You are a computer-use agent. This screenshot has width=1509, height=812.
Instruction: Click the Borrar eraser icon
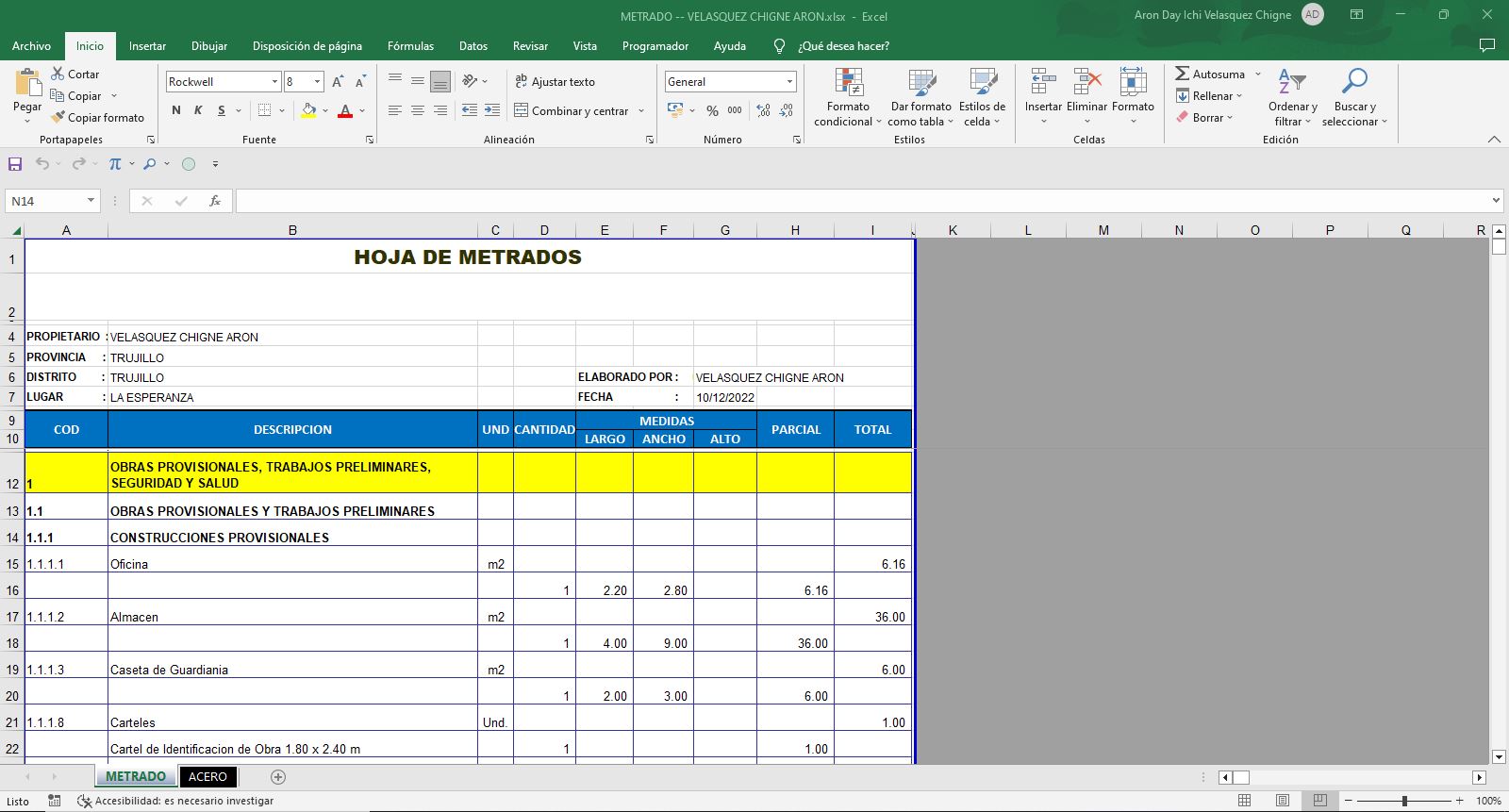pyautogui.click(x=1183, y=118)
